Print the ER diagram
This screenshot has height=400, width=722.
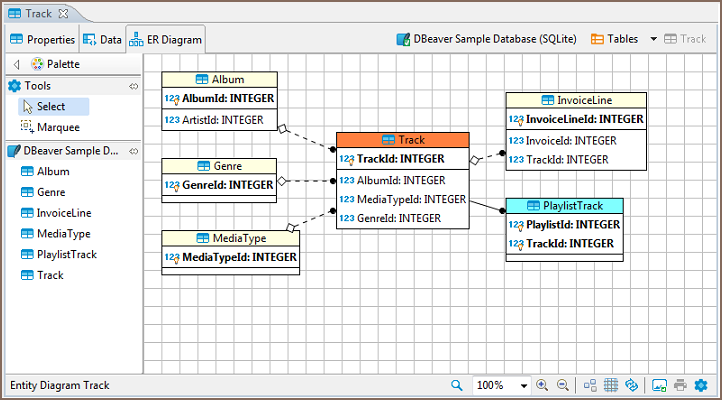pos(680,385)
